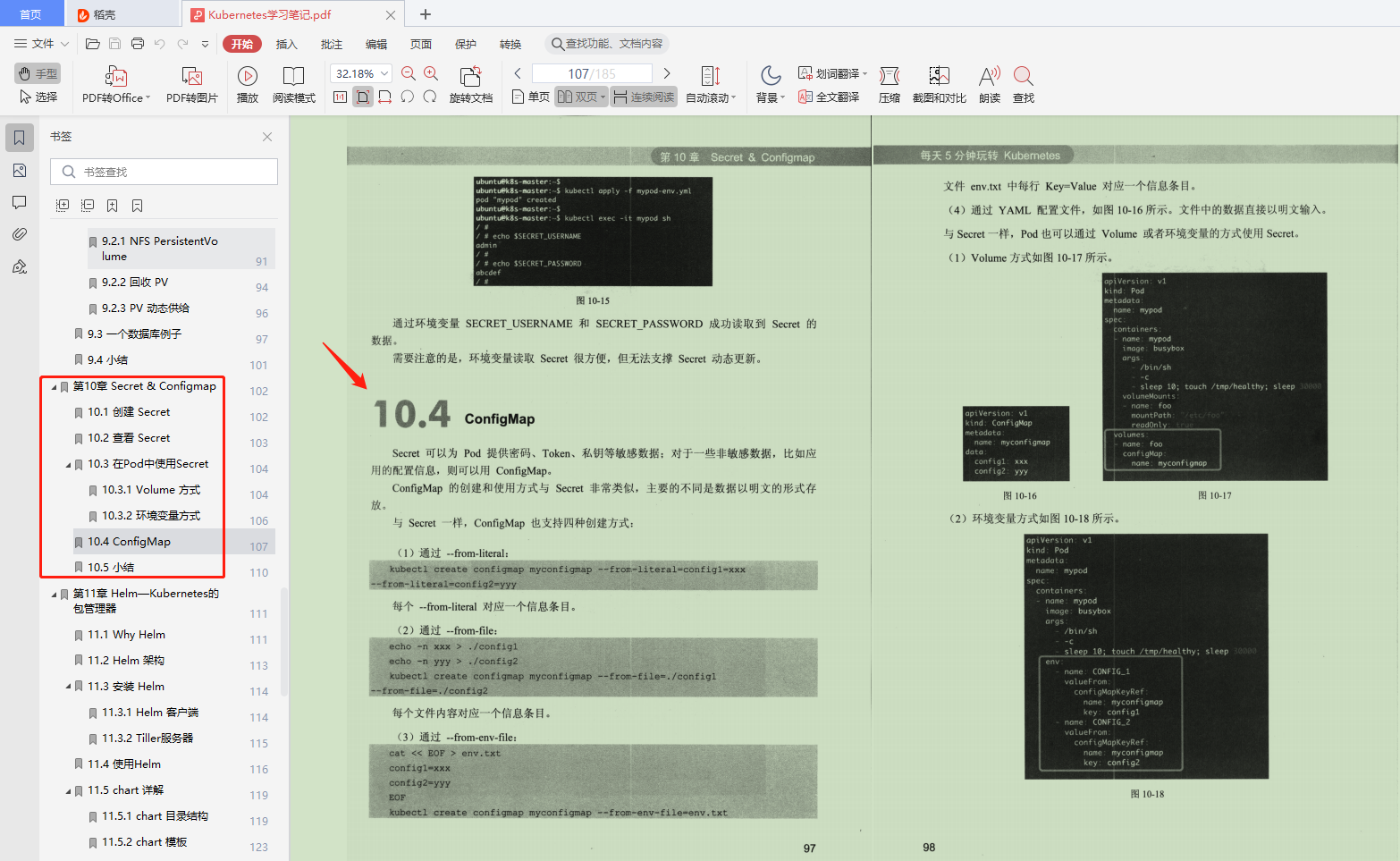Expand all bookmarks icon
This screenshot has height=861, width=1400.
[x=63, y=206]
